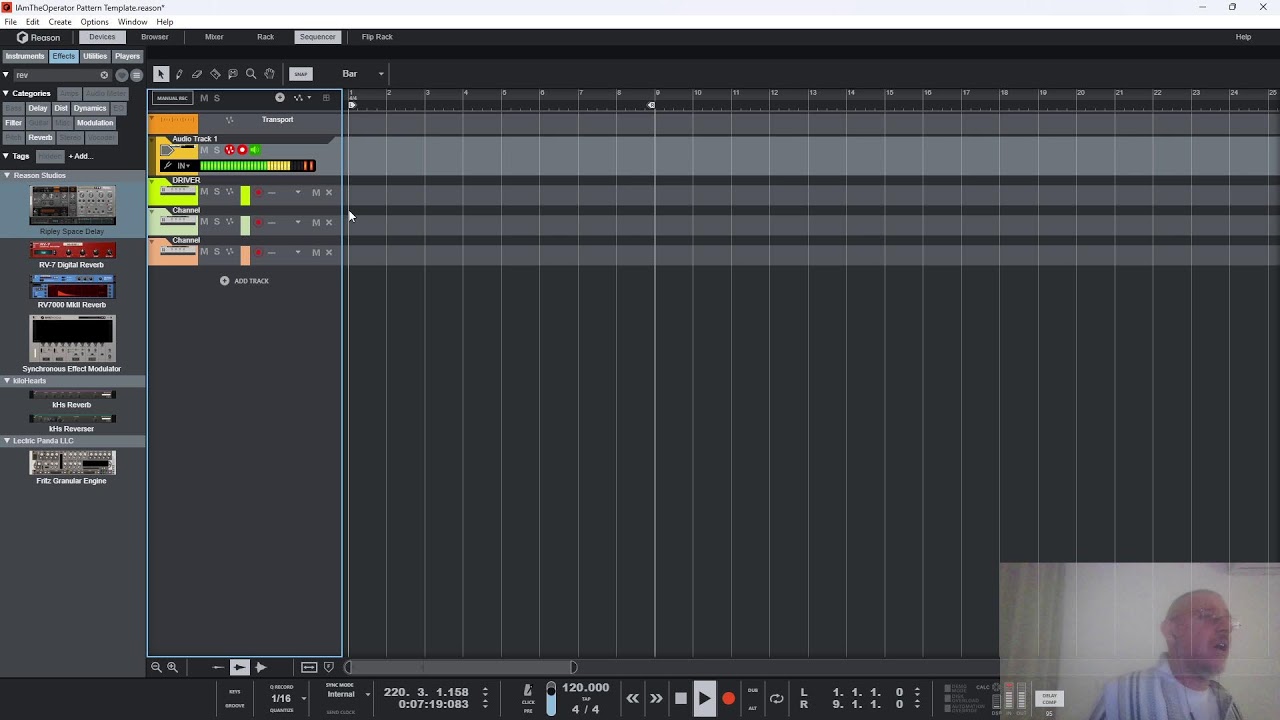The image size is (1280, 720).
Task: Click the peach color swatch on last Channel track
Action: (x=245, y=255)
